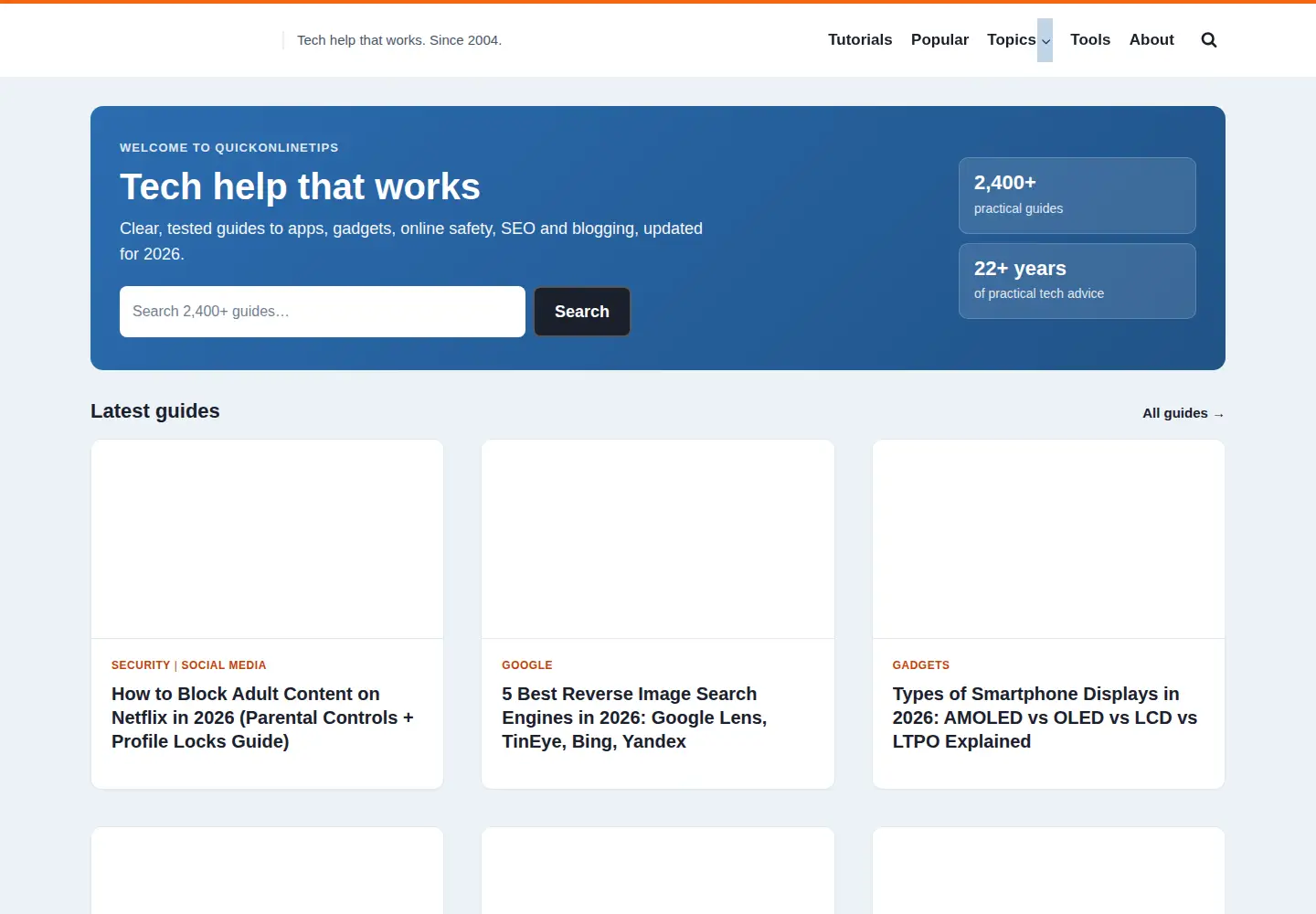Select the Tools navigation item

coord(1090,40)
